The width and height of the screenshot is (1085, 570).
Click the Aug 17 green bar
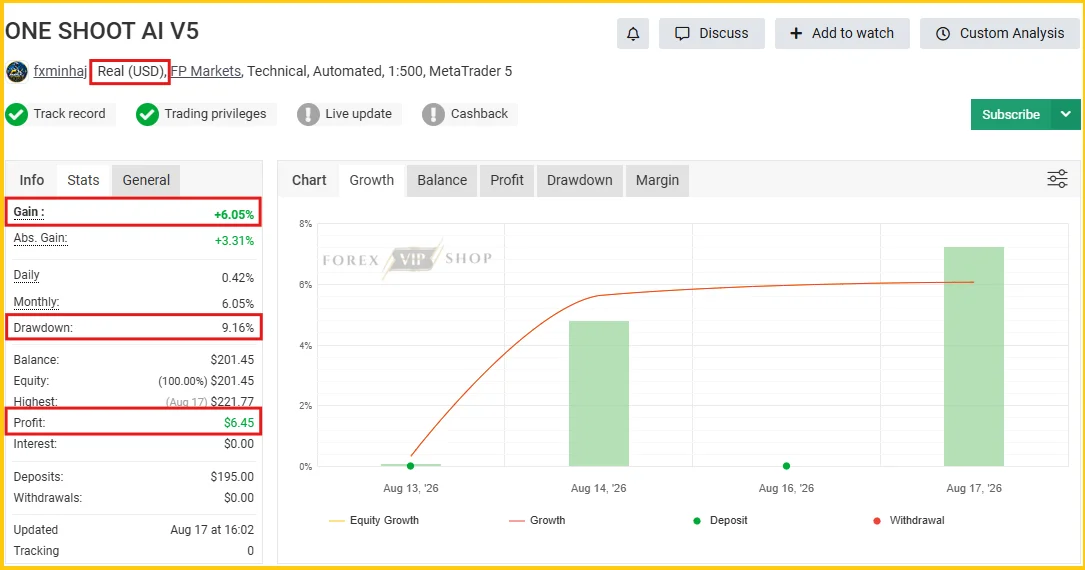tap(974, 356)
